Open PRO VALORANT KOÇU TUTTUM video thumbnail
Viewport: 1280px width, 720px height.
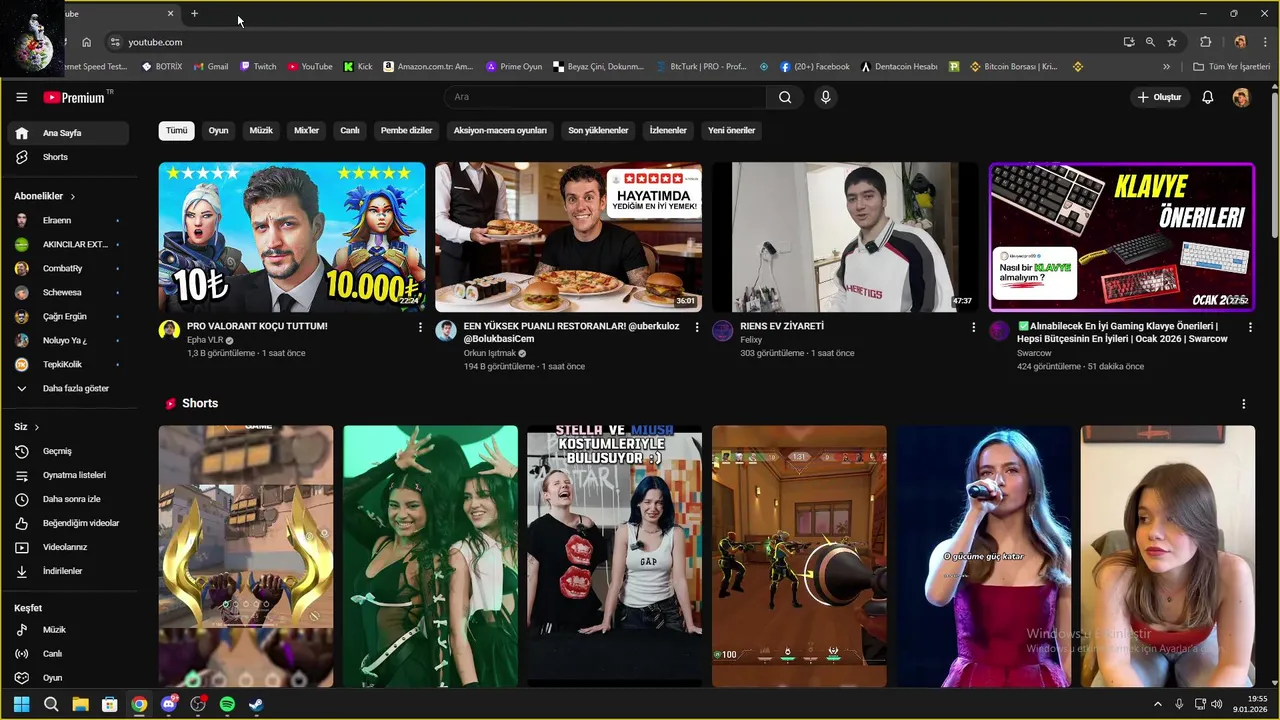pos(292,237)
